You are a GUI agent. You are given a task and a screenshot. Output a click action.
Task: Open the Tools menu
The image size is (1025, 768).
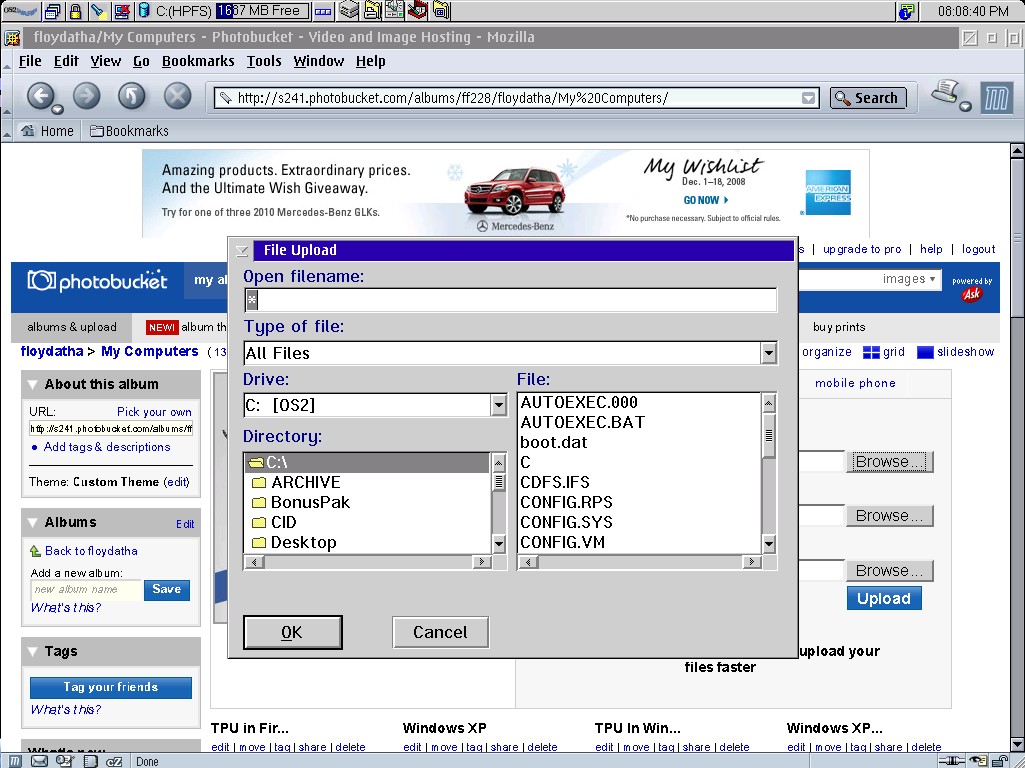point(264,61)
